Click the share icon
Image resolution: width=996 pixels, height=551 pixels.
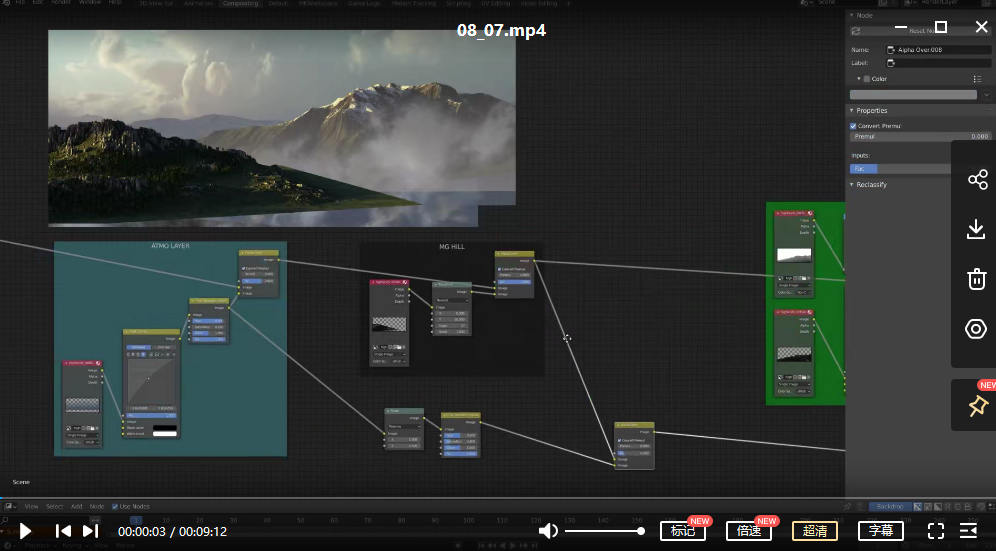[x=977, y=180]
